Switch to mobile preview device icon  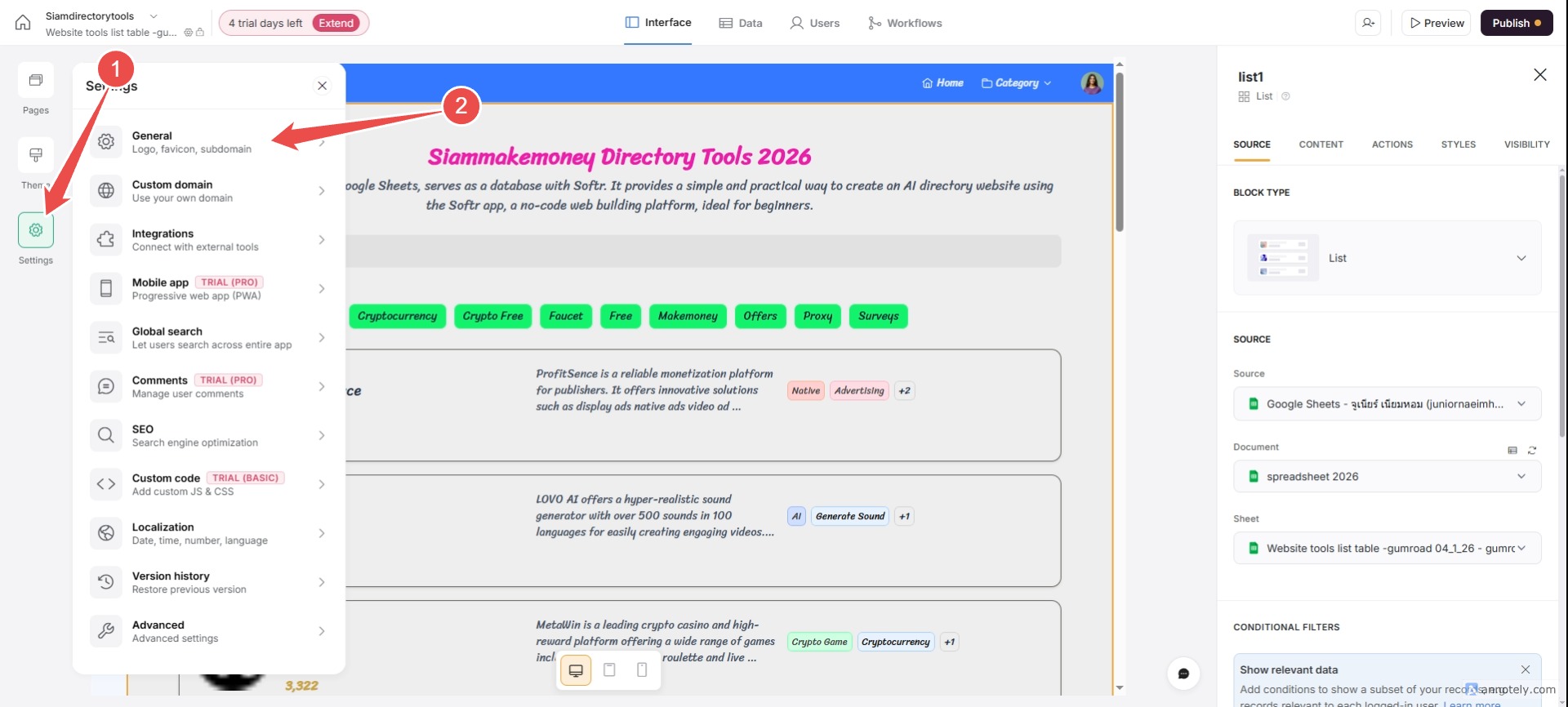[642, 670]
